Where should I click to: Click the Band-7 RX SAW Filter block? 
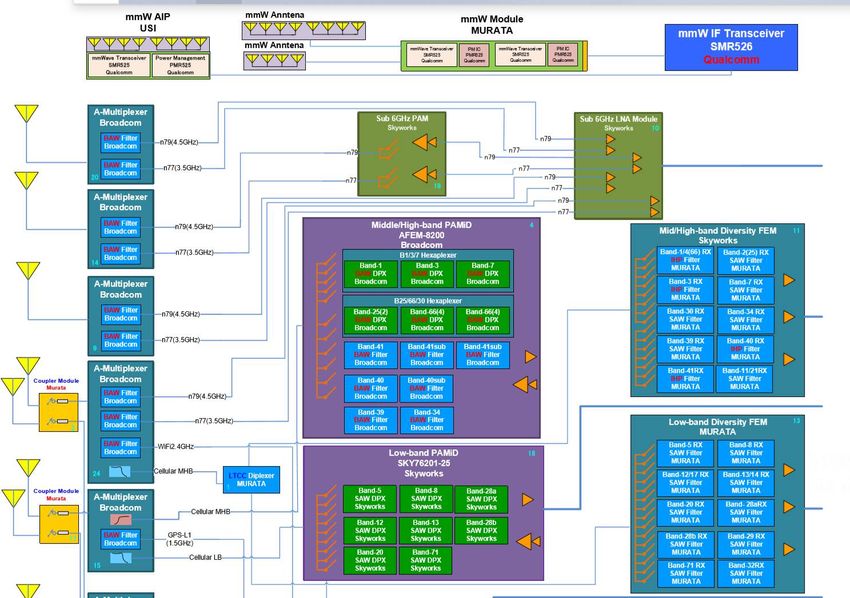point(745,290)
